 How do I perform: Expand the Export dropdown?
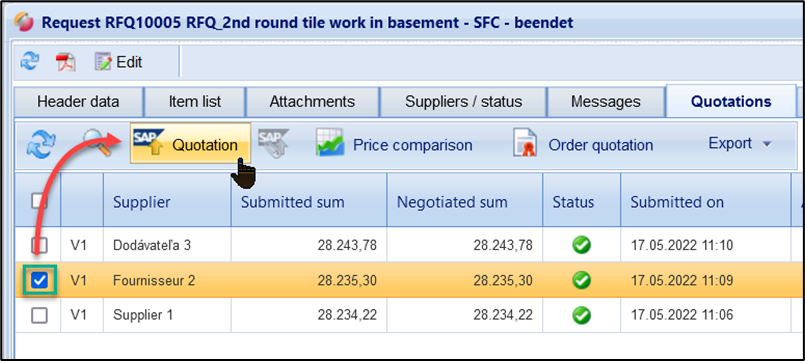click(740, 143)
